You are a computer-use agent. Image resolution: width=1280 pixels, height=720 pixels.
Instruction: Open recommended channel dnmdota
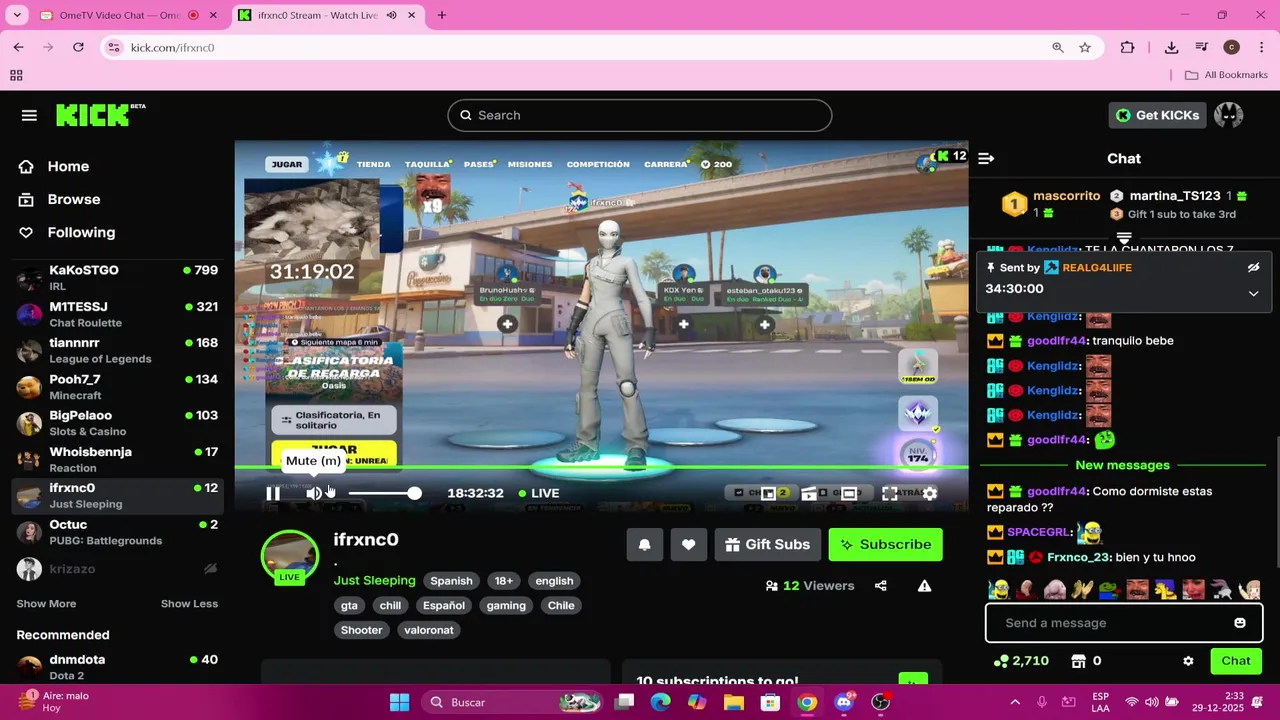click(118, 667)
